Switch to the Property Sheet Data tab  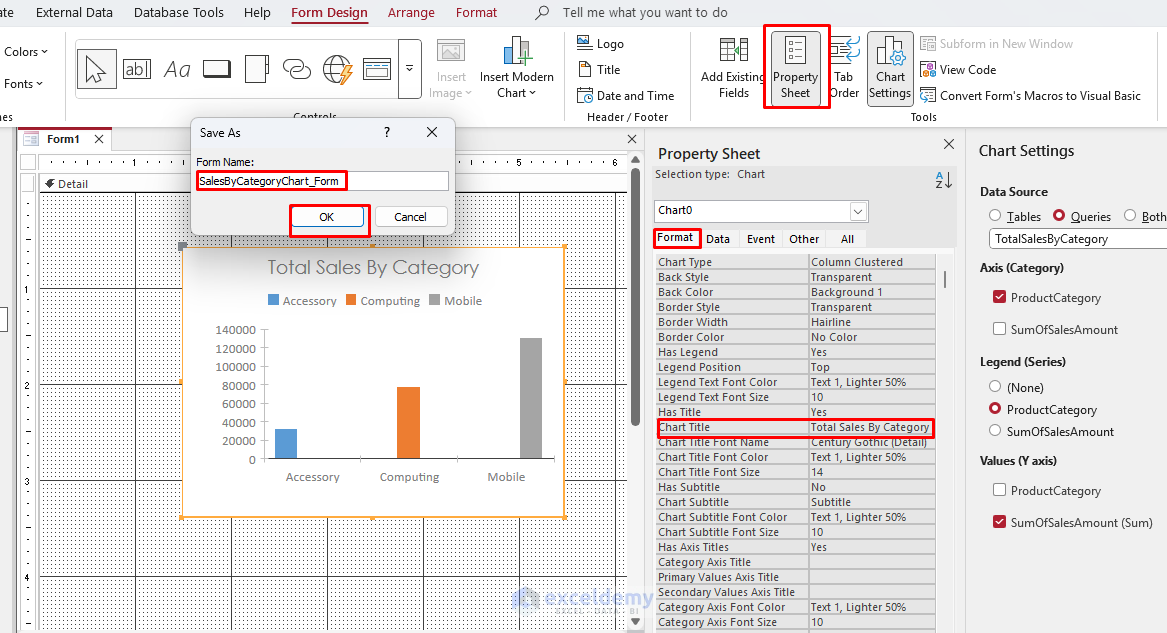(x=717, y=239)
